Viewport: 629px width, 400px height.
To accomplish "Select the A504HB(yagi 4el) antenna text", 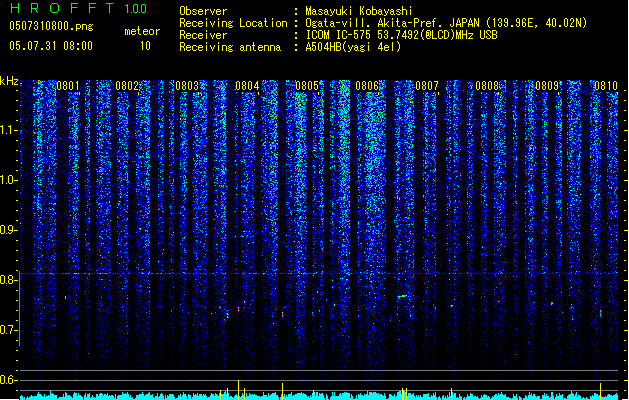I will (x=353, y=47).
